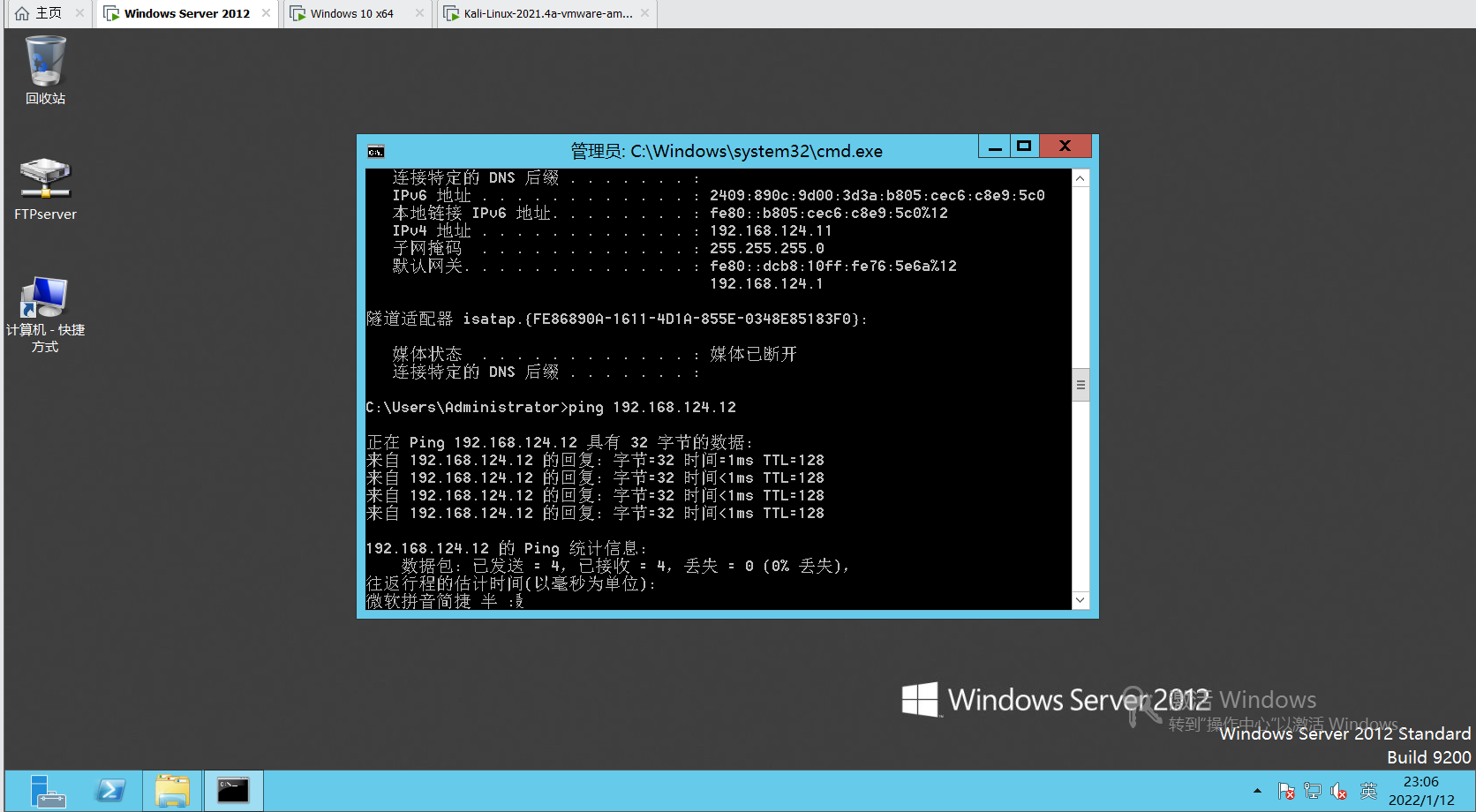Viewport: 1476px width, 812px height.
Task: Show hidden system tray icons
Action: (1257, 791)
